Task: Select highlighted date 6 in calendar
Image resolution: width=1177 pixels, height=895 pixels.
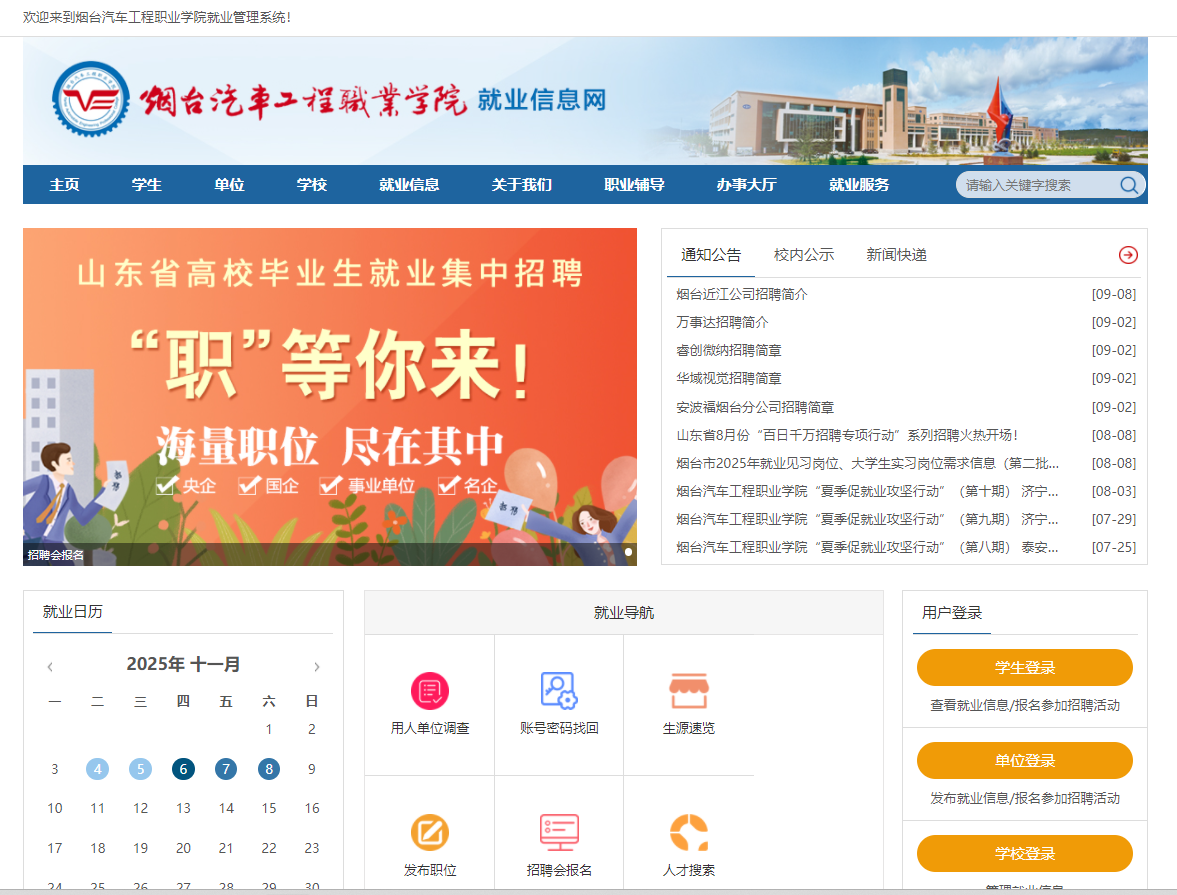Action: [183, 769]
